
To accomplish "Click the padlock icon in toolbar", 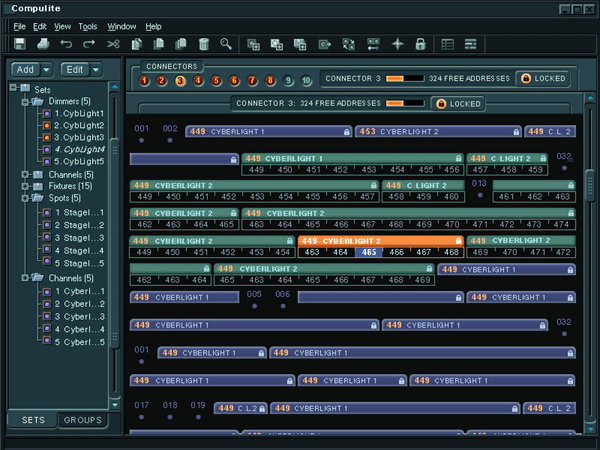I will click(420, 44).
